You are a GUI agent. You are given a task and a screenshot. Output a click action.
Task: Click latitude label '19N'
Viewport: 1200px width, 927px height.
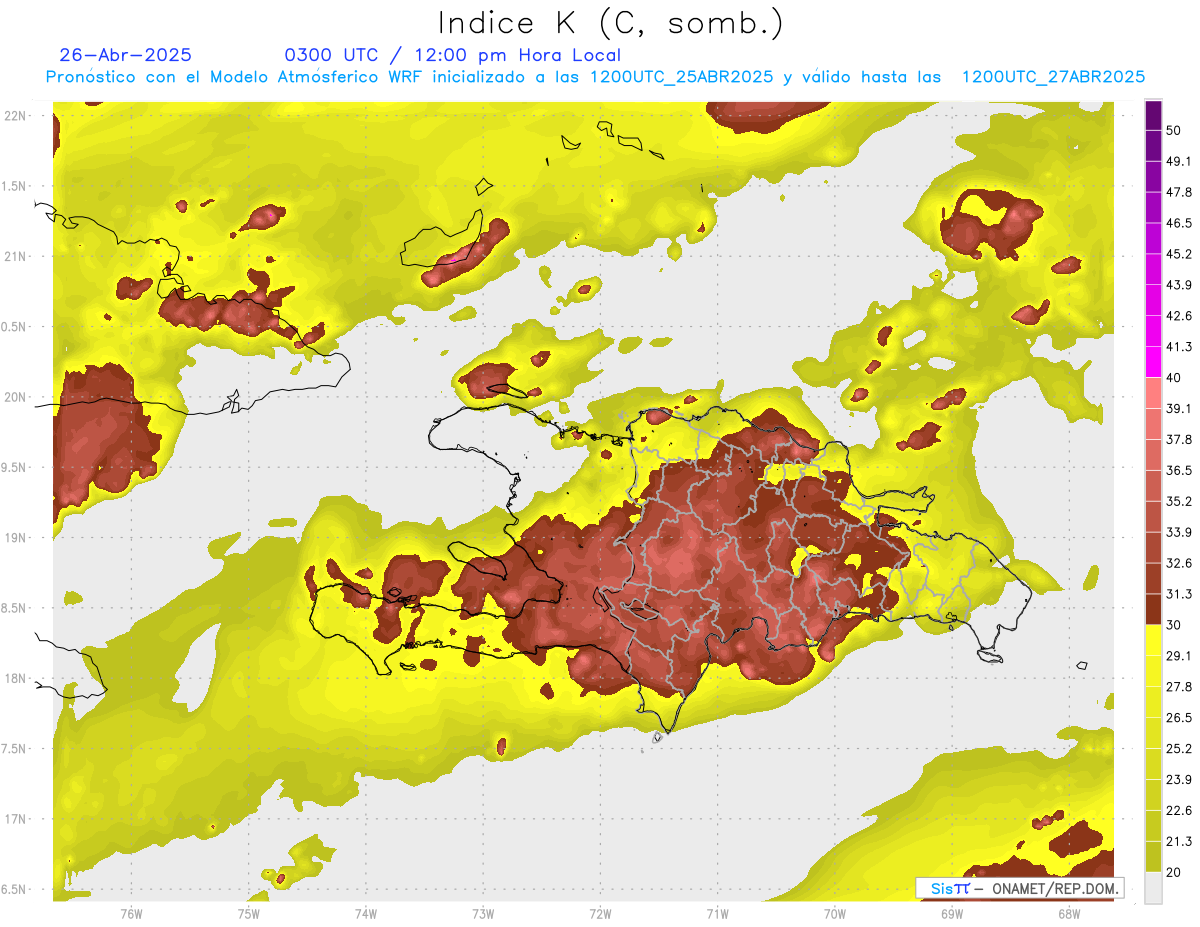16,537
